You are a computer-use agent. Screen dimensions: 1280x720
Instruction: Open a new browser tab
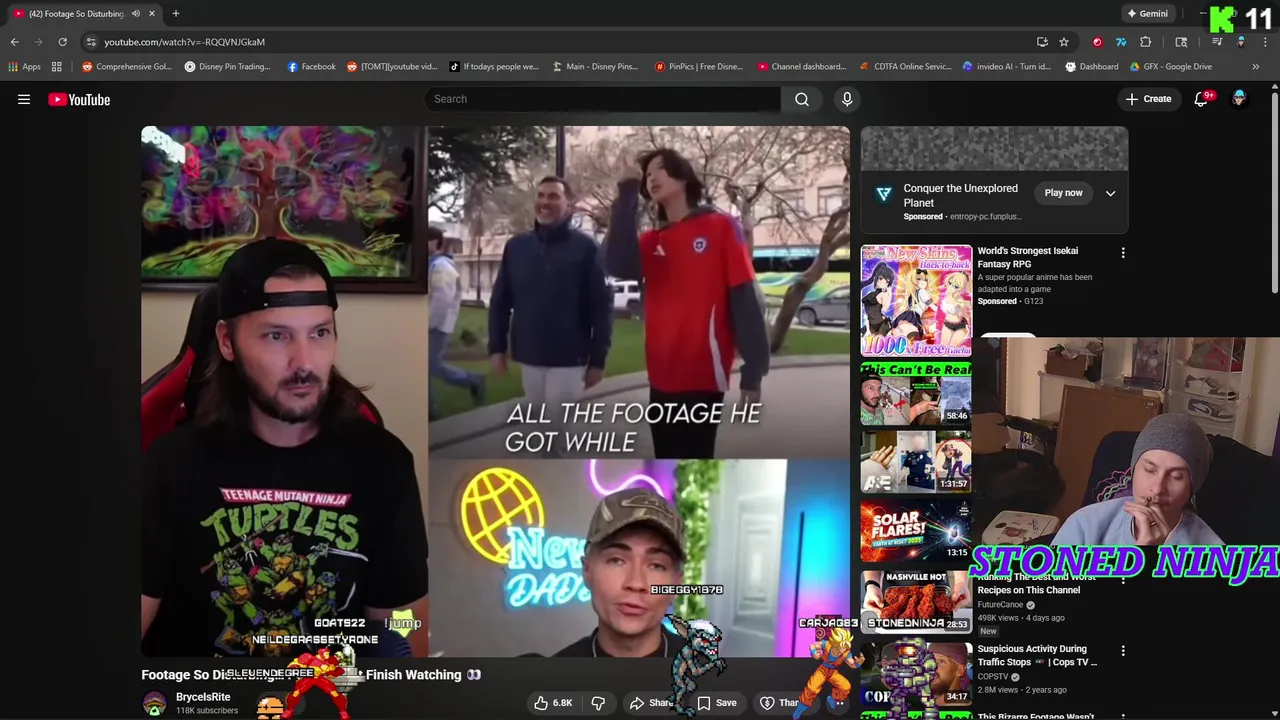[175, 13]
